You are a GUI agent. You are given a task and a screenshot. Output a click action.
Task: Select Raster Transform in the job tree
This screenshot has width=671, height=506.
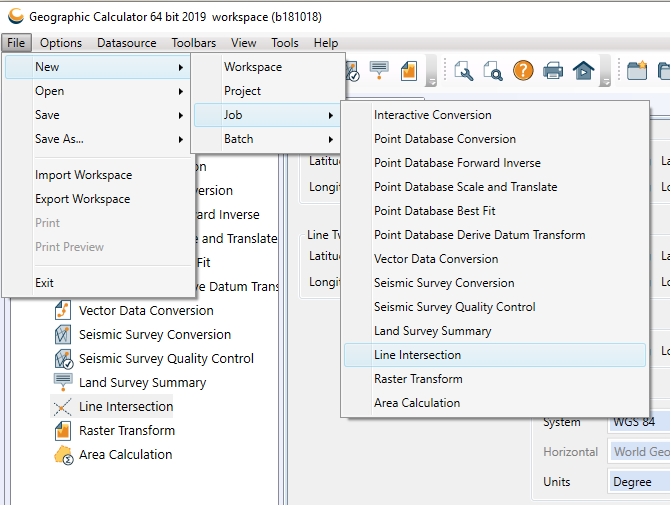(x=127, y=430)
